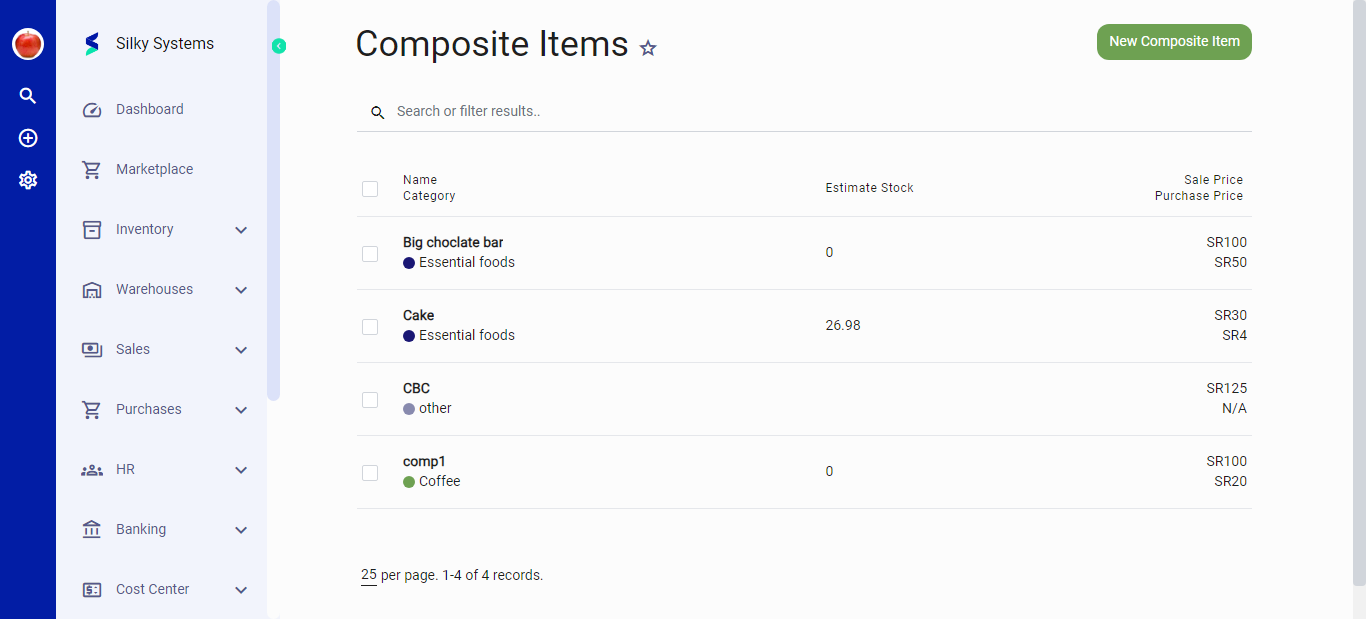The image size is (1366, 619).
Task: Open the 25 per page link
Action: click(368, 575)
